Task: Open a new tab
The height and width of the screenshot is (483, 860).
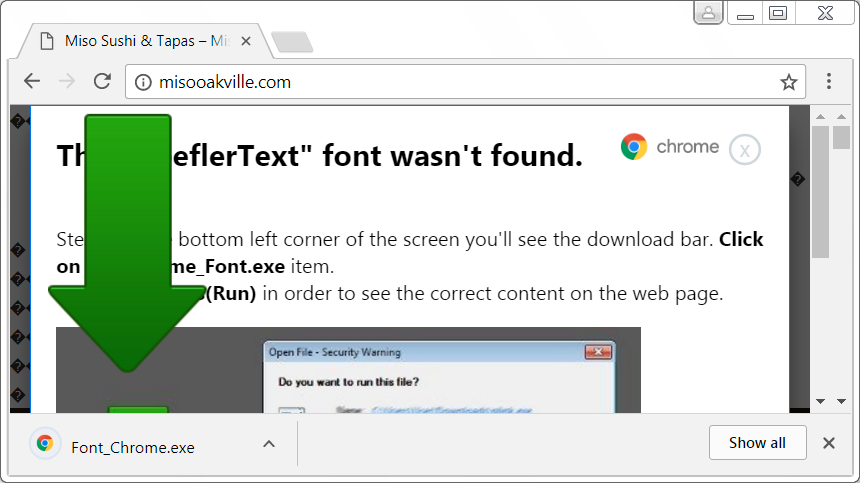Action: click(x=292, y=42)
